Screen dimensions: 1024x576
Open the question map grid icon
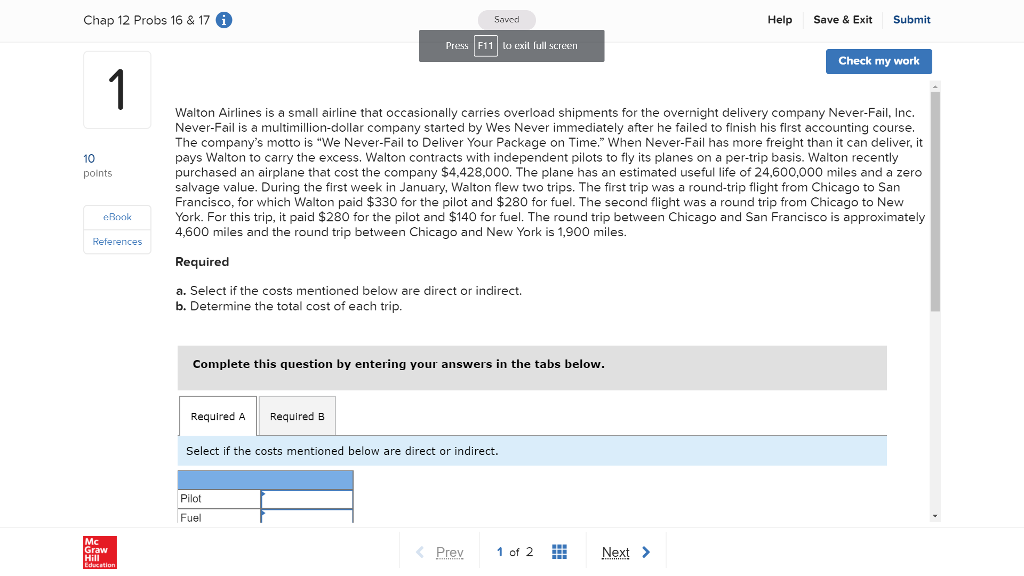tap(559, 551)
